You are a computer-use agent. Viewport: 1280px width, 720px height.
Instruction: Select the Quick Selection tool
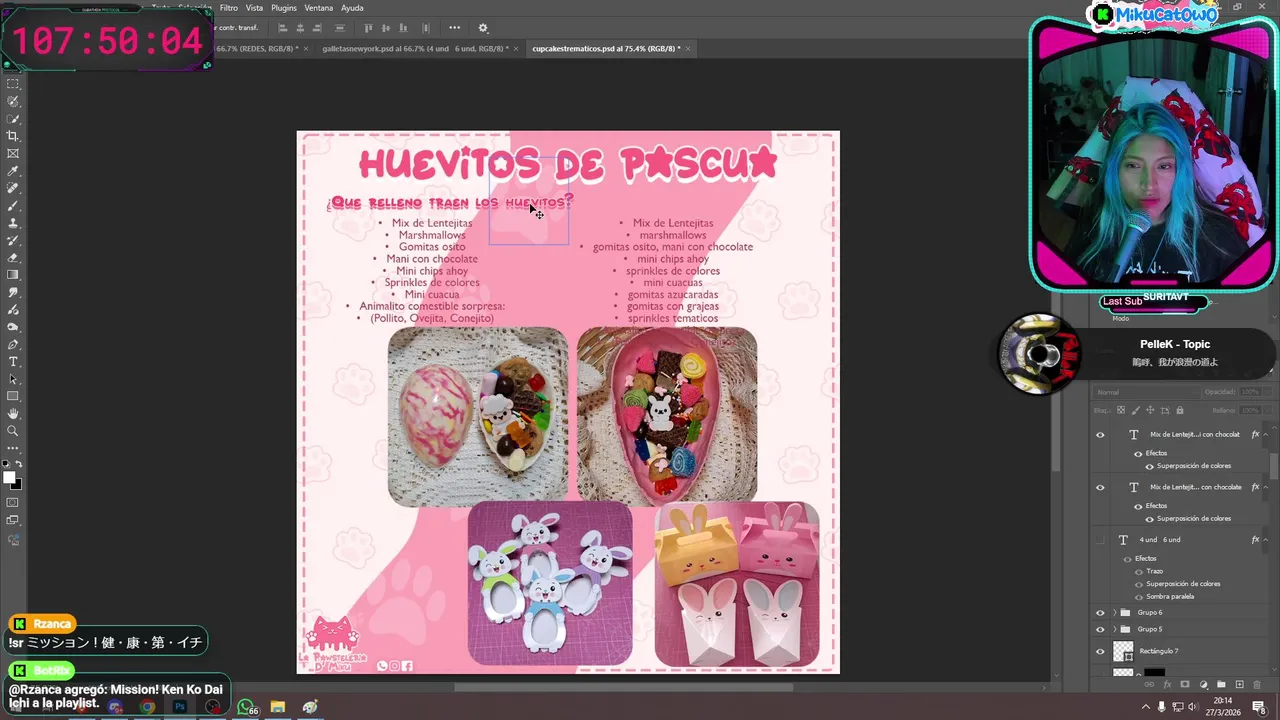click(x=13, y=119)
